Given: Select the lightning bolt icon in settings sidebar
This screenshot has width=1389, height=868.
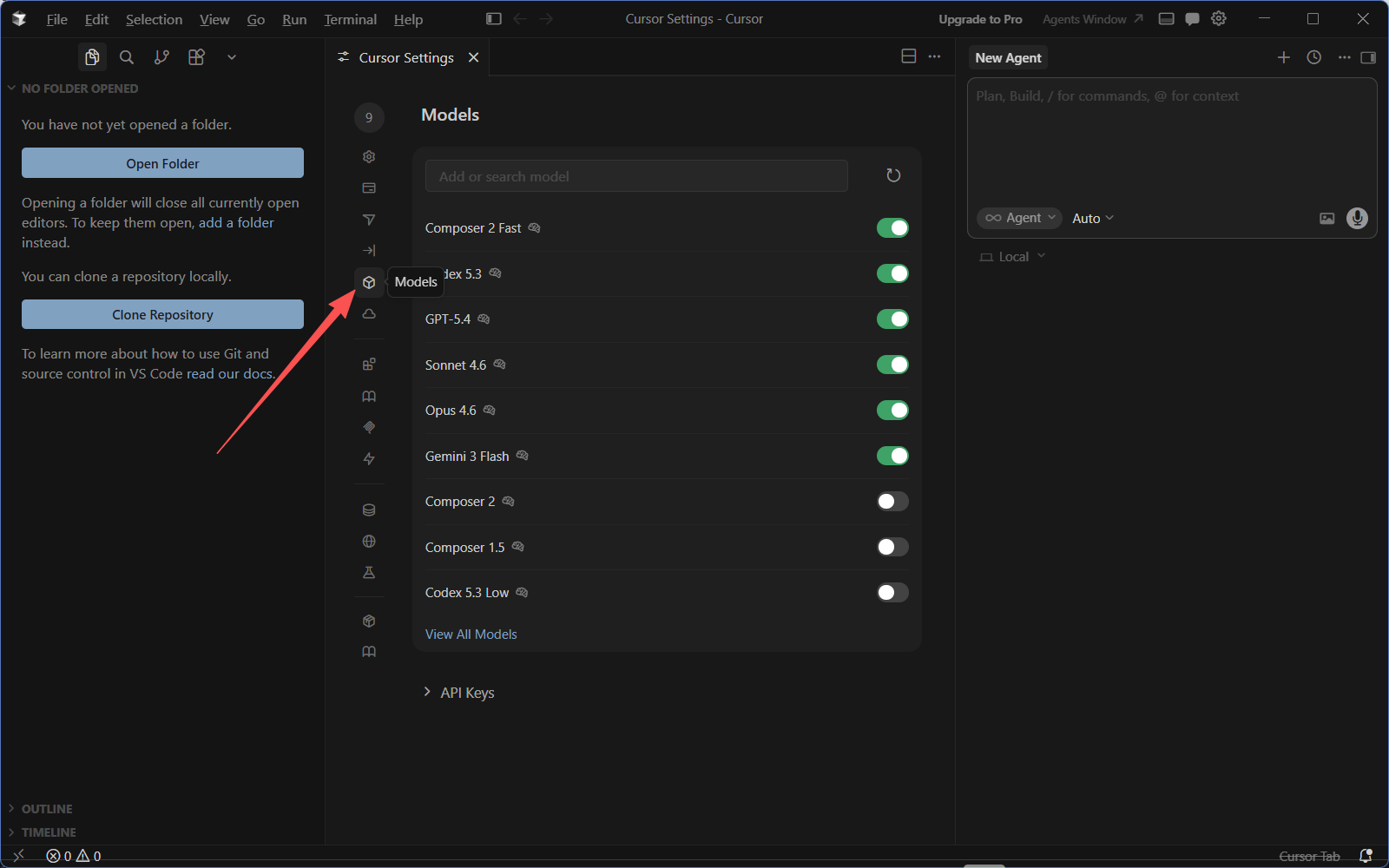Looking at the screenshot, I should pos(369,458).
